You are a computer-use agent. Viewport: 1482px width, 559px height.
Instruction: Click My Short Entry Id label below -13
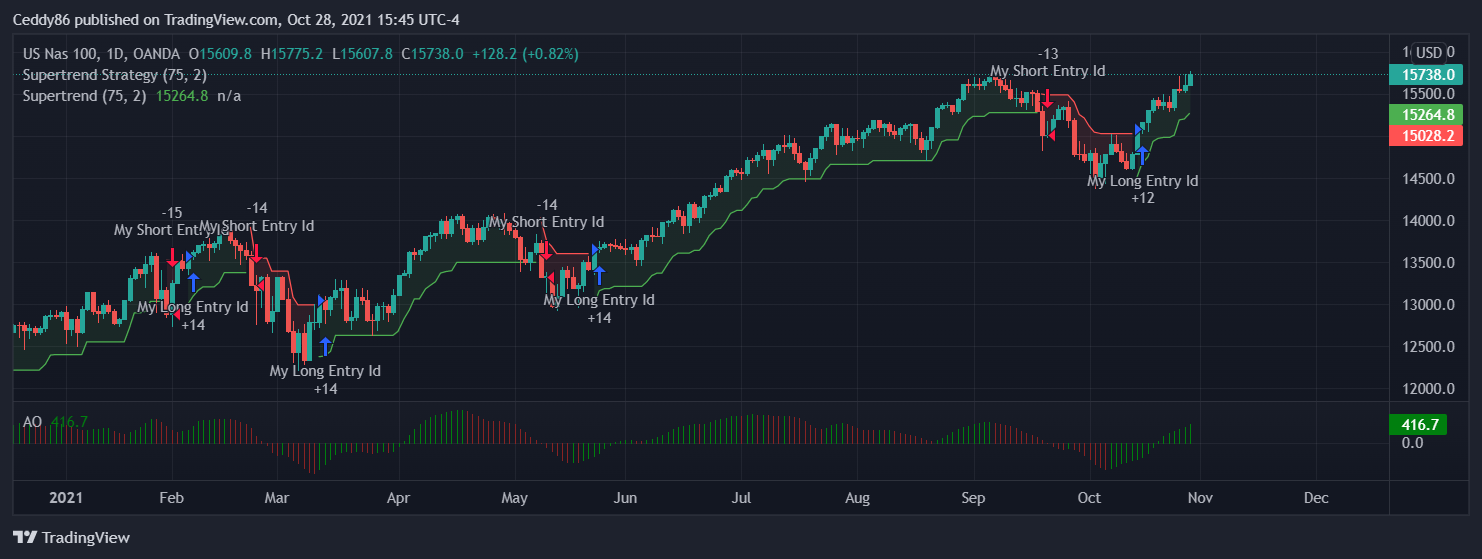pos(1047,71)
